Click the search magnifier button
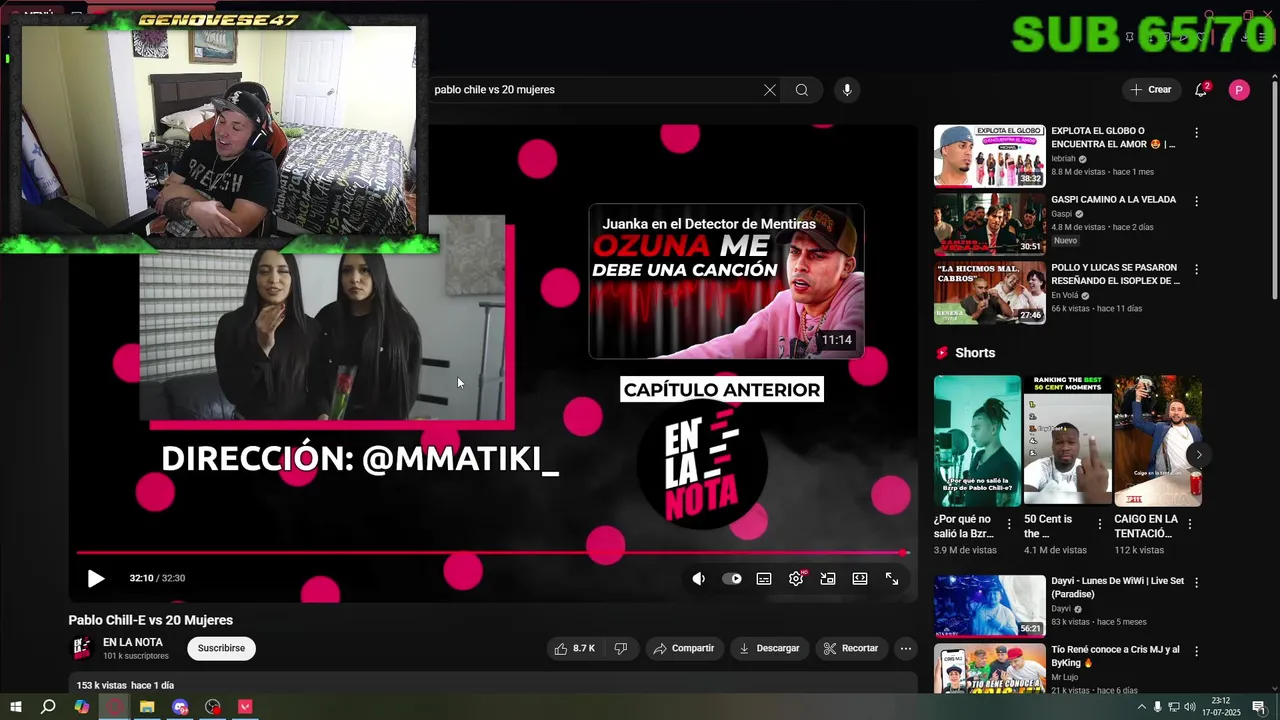The width and height of the screenshot is (1280, 720). click(802, 90)
